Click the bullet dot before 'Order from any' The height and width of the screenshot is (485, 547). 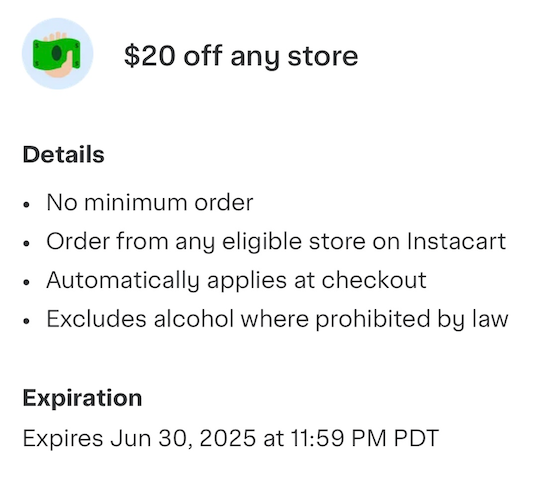[x=26, y=244]
